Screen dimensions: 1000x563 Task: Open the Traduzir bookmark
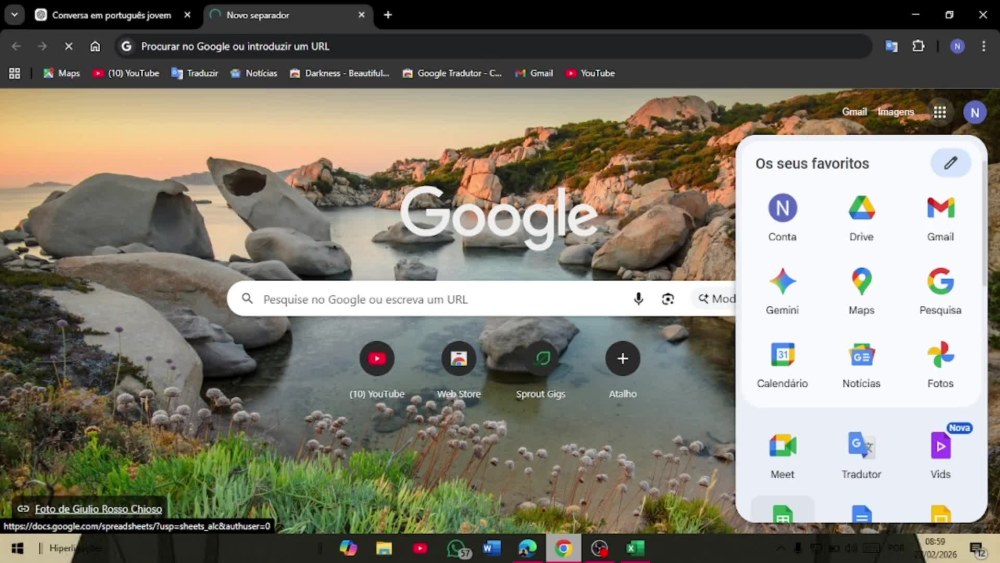[x=195, y=73]
